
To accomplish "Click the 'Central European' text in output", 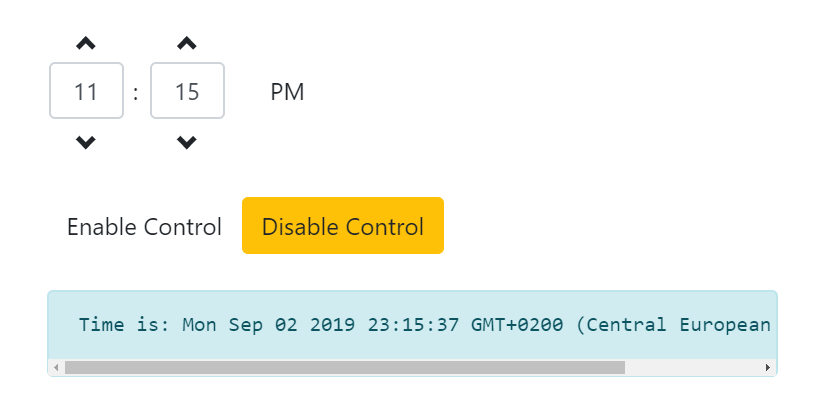I will tap(673, 325).
